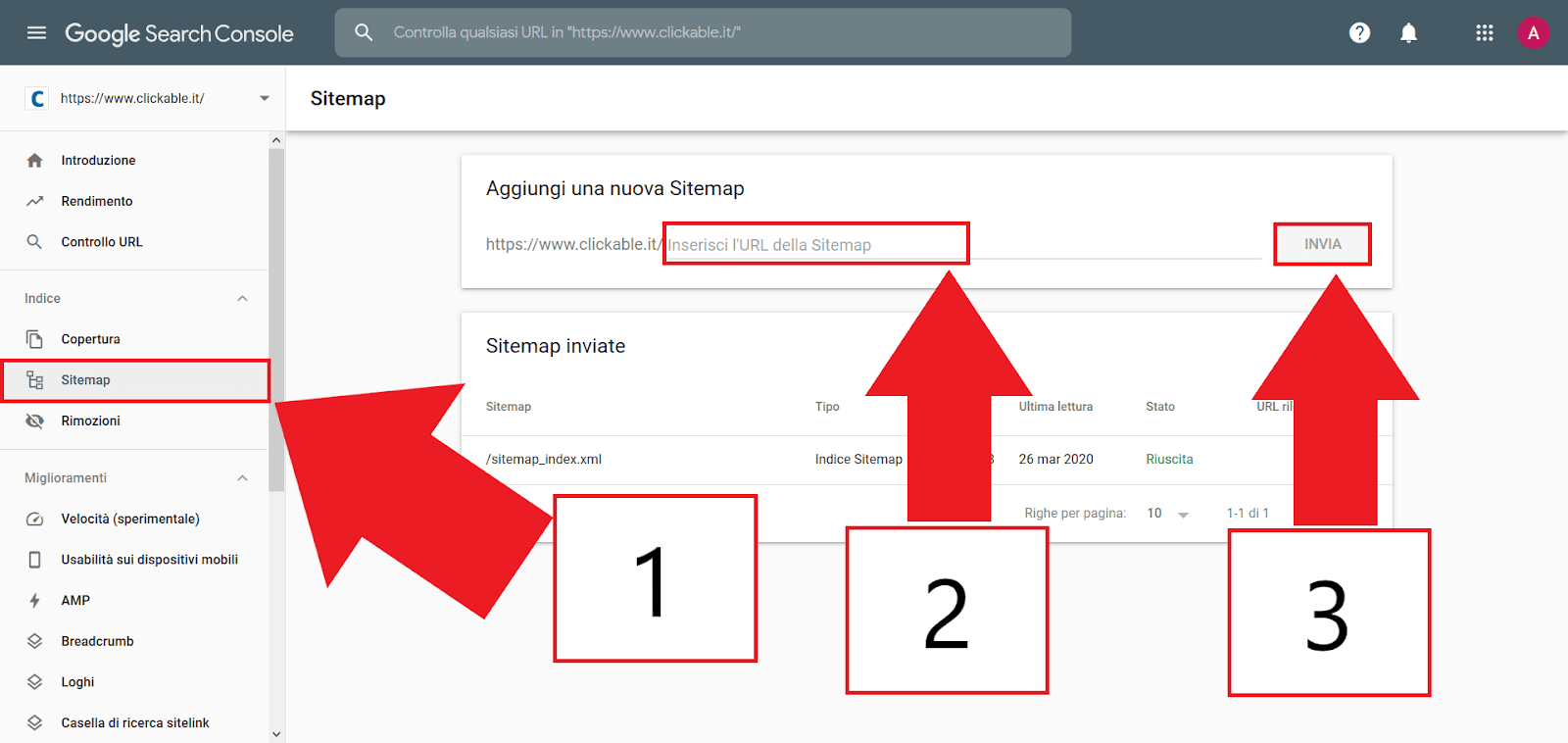
Task: Click the Loghi layers icon
Action: [x=34, y=681]
